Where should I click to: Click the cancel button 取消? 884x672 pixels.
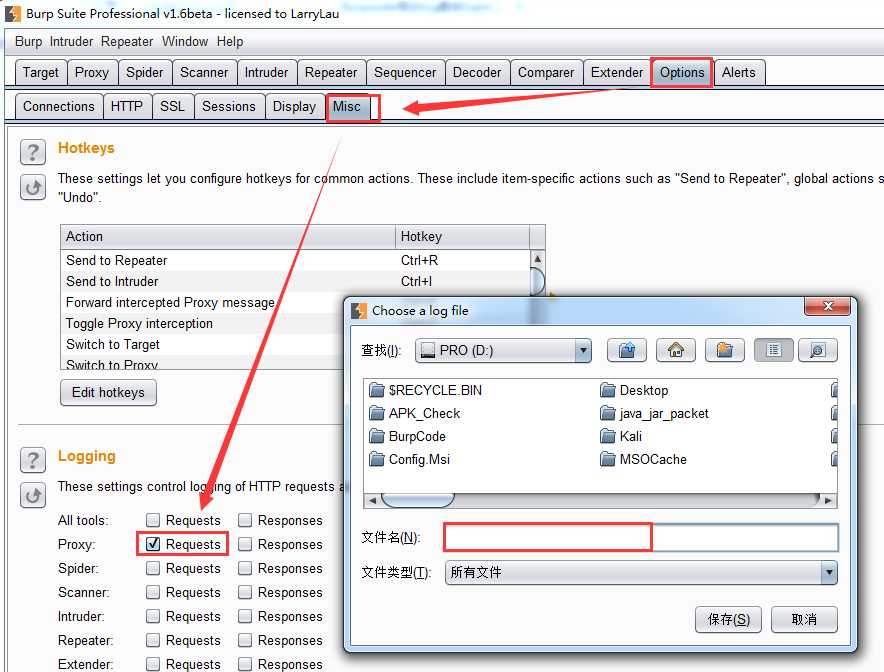[x=804, y=620]
